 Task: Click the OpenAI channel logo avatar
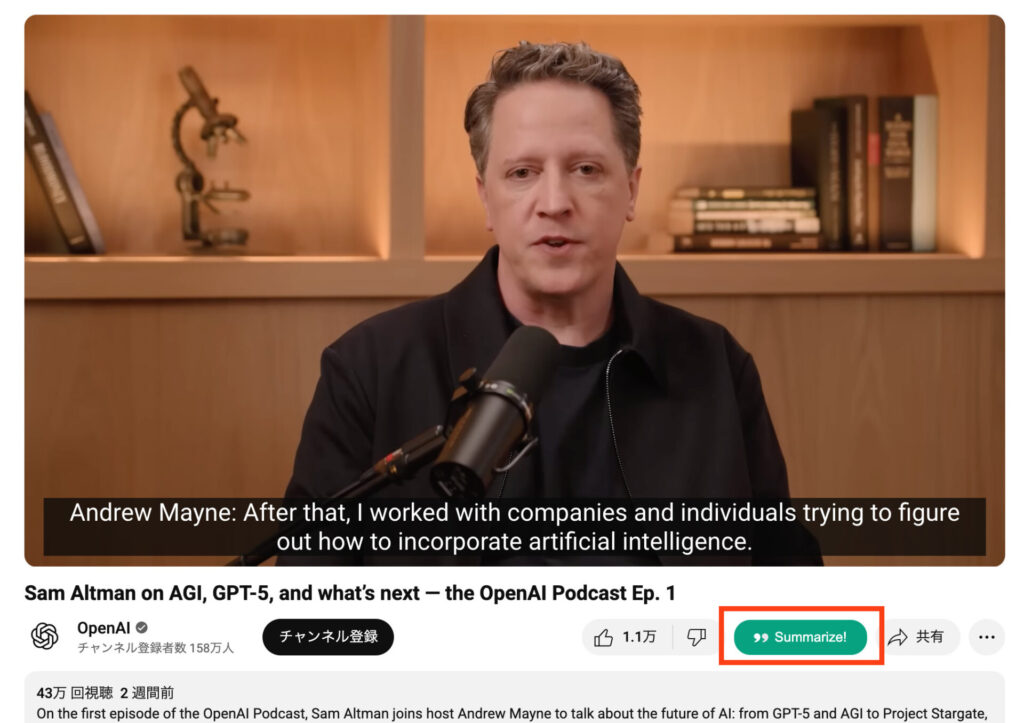(44, 636)
